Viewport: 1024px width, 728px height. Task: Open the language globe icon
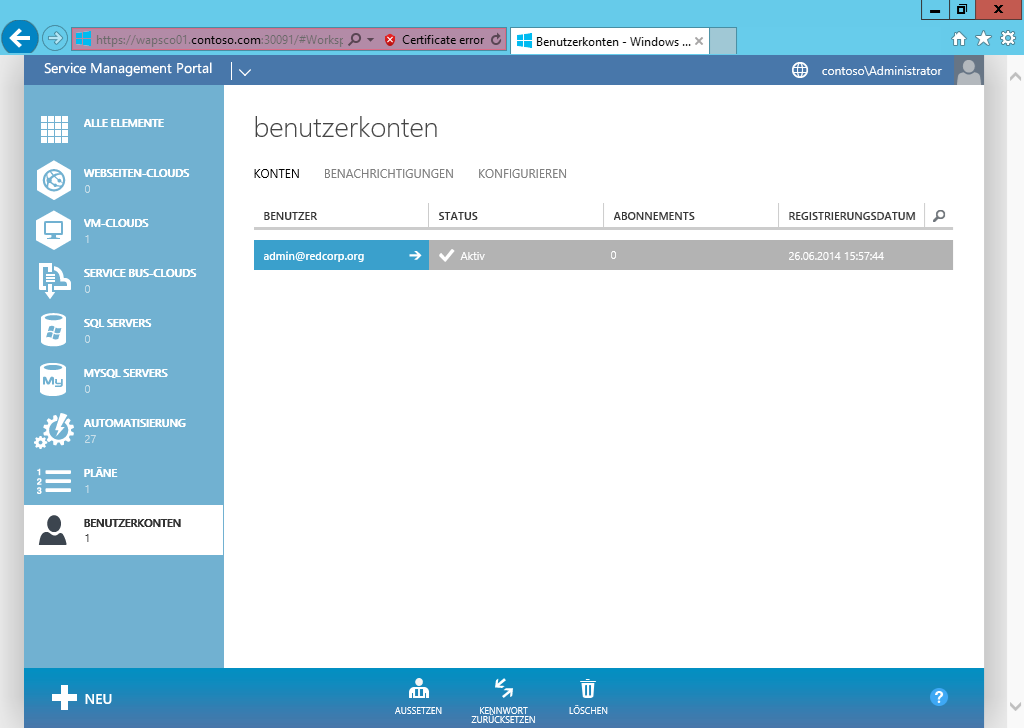(800, 70)
